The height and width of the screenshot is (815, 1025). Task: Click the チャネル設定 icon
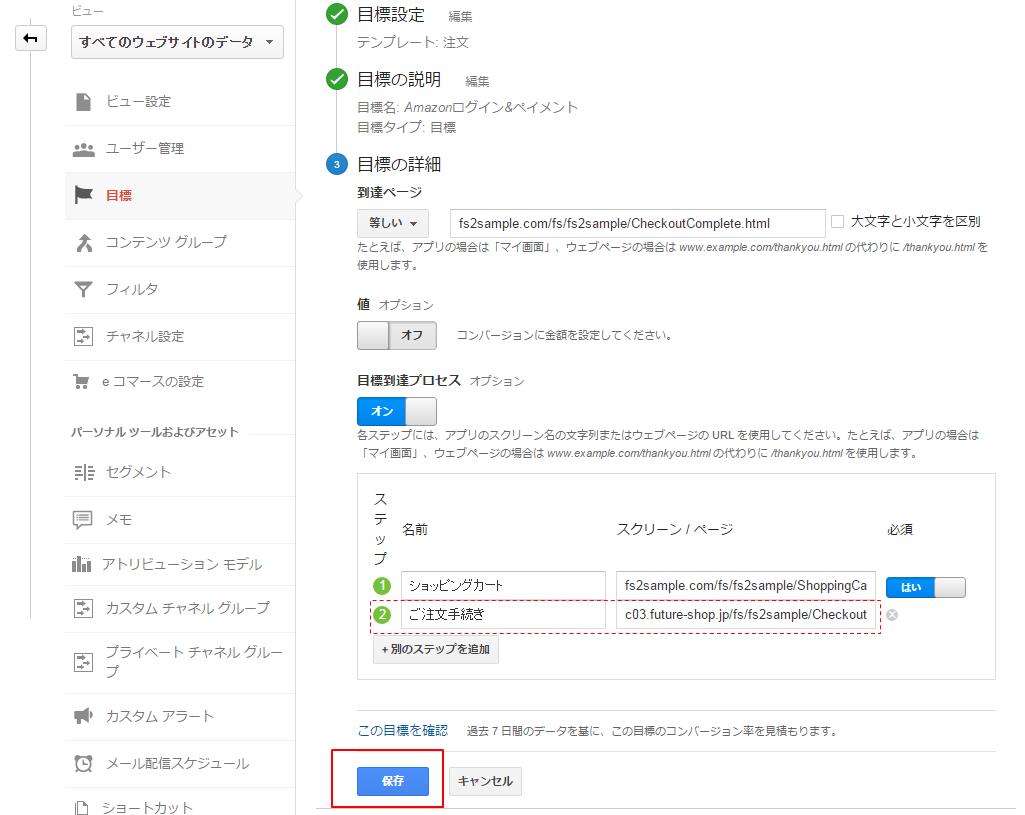pos(83,337)
